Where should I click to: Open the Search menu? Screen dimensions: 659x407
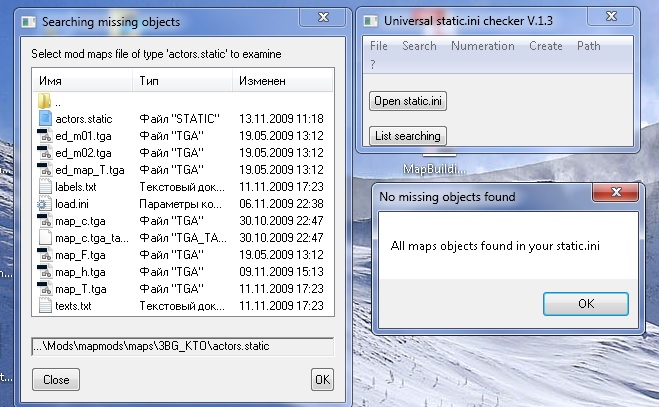pyautogui.click(x=419, y=46)
